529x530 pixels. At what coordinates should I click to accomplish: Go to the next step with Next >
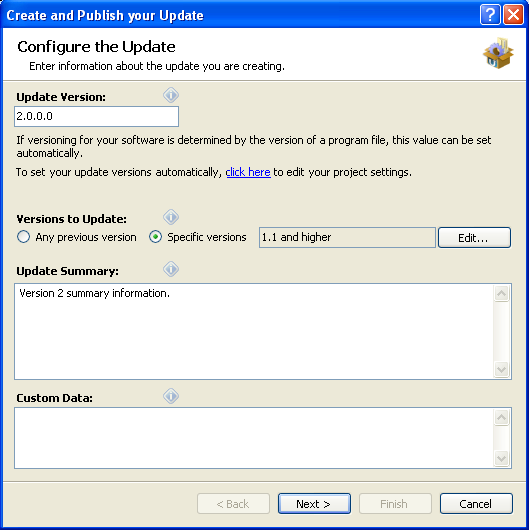point(314,504)
